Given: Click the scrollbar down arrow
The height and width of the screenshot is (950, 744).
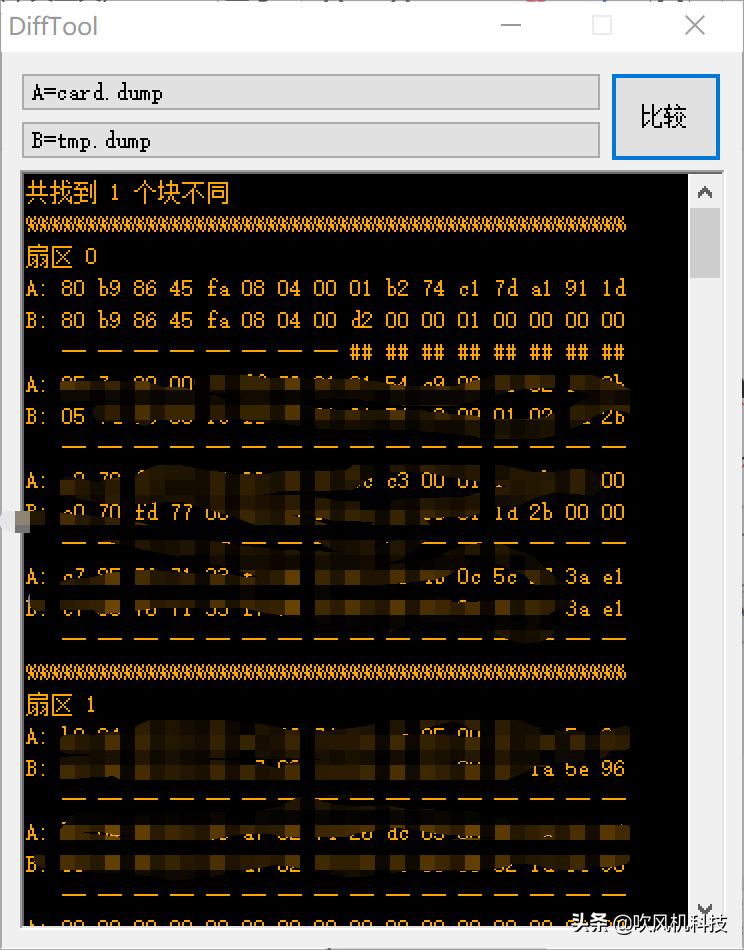Looking at the screenshot, I should click(x=705, y=908).
